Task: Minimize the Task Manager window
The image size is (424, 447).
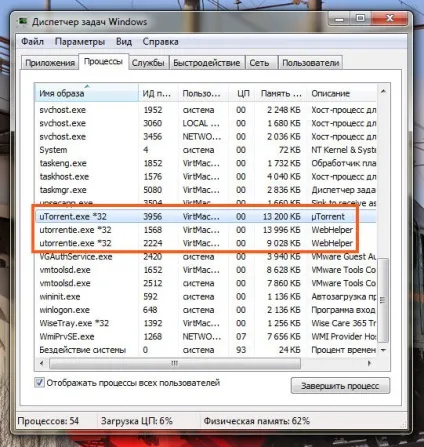Action: 339,19
